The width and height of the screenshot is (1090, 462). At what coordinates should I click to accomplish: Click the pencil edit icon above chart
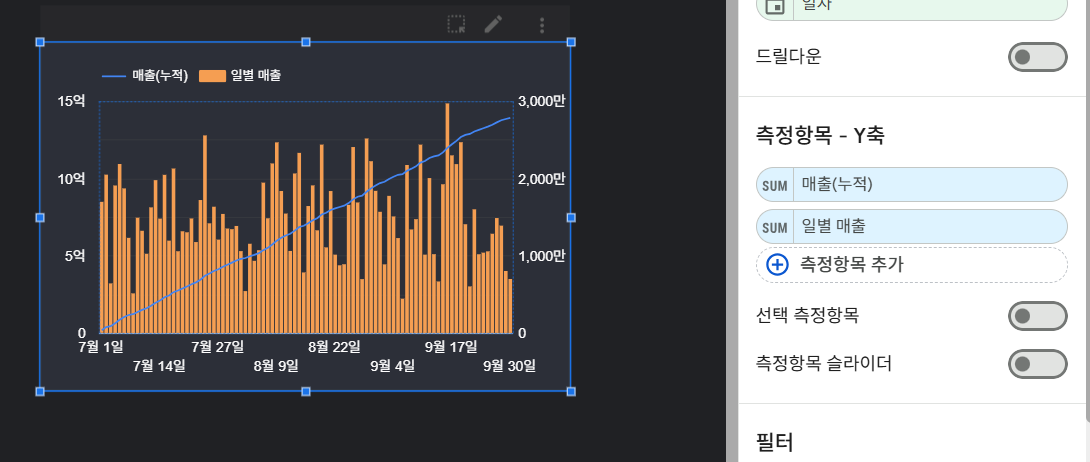[494, 25]
